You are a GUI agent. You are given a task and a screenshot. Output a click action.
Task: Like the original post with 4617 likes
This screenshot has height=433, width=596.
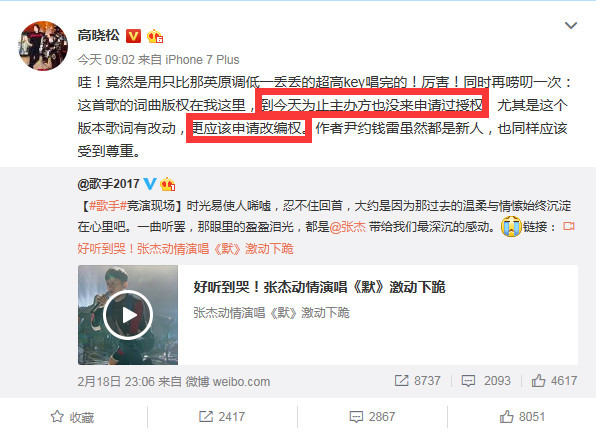click(x=554, y=381)
